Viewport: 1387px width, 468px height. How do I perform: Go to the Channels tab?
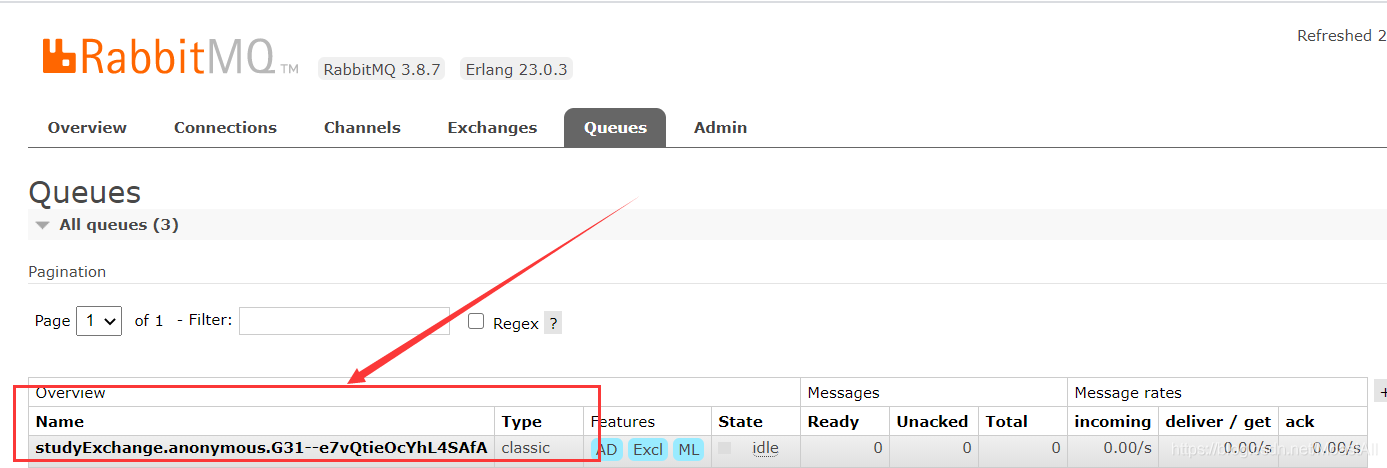pos(362,128)
